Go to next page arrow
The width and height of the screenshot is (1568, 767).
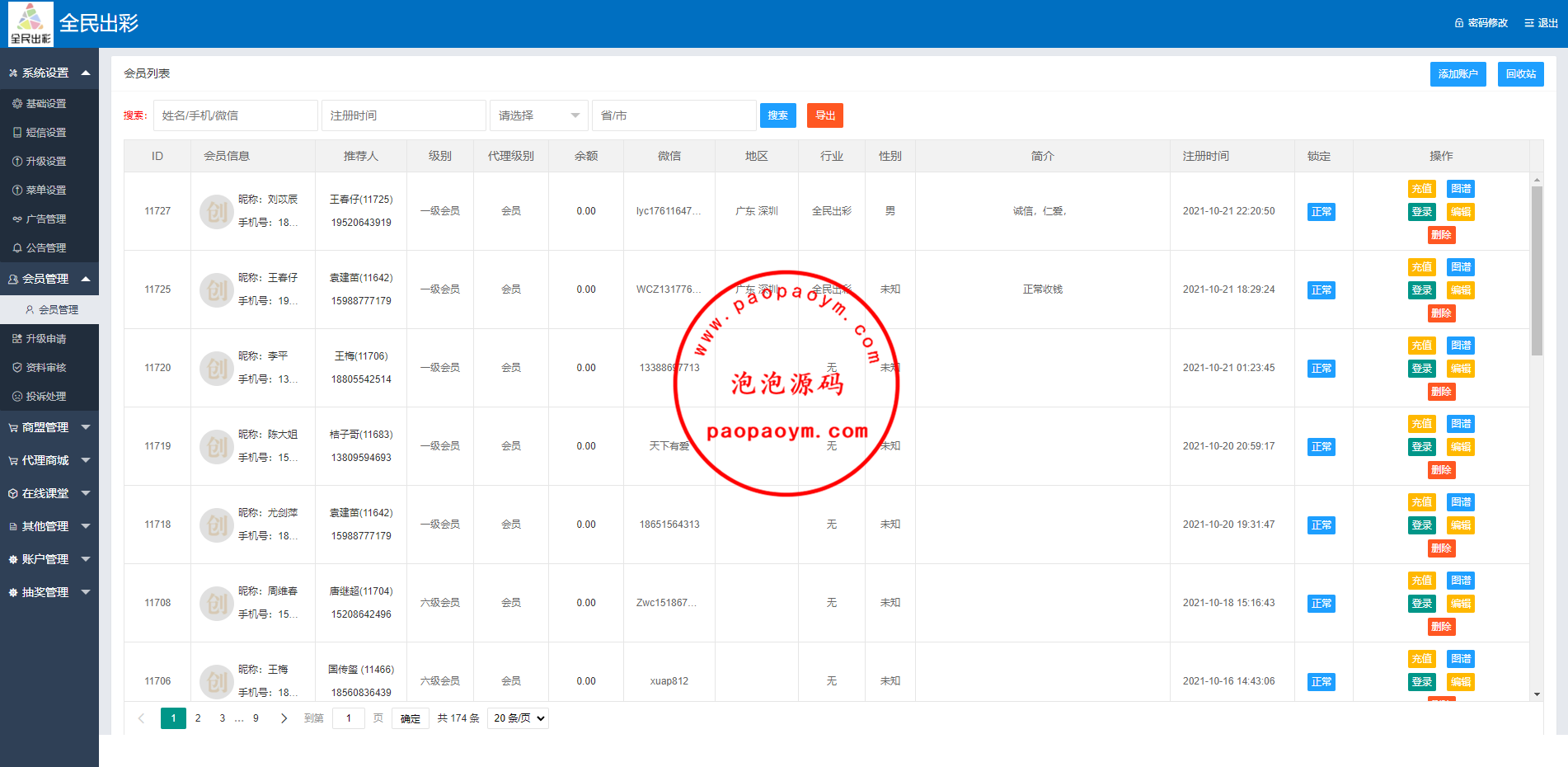pyautogui.click(x=284, y=718)
